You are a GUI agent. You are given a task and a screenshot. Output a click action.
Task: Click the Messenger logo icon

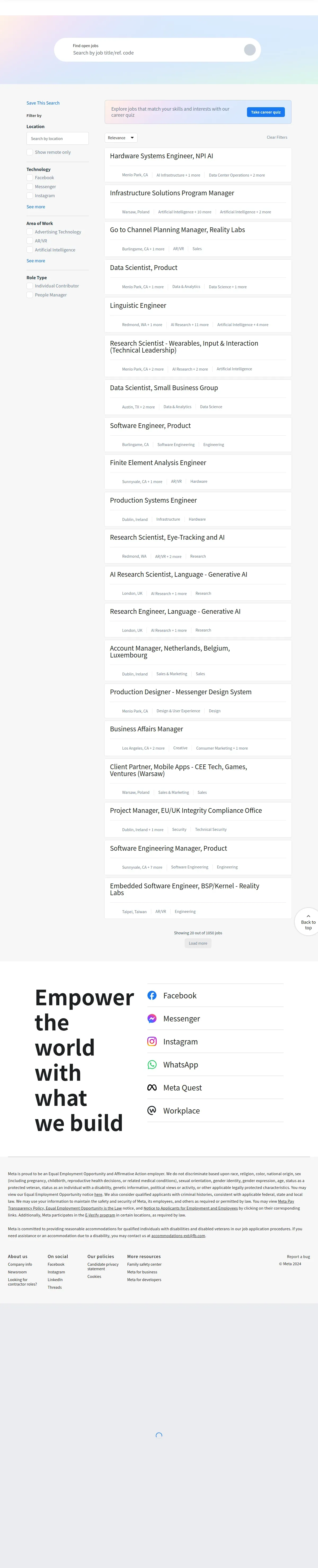pos(152,1018)
